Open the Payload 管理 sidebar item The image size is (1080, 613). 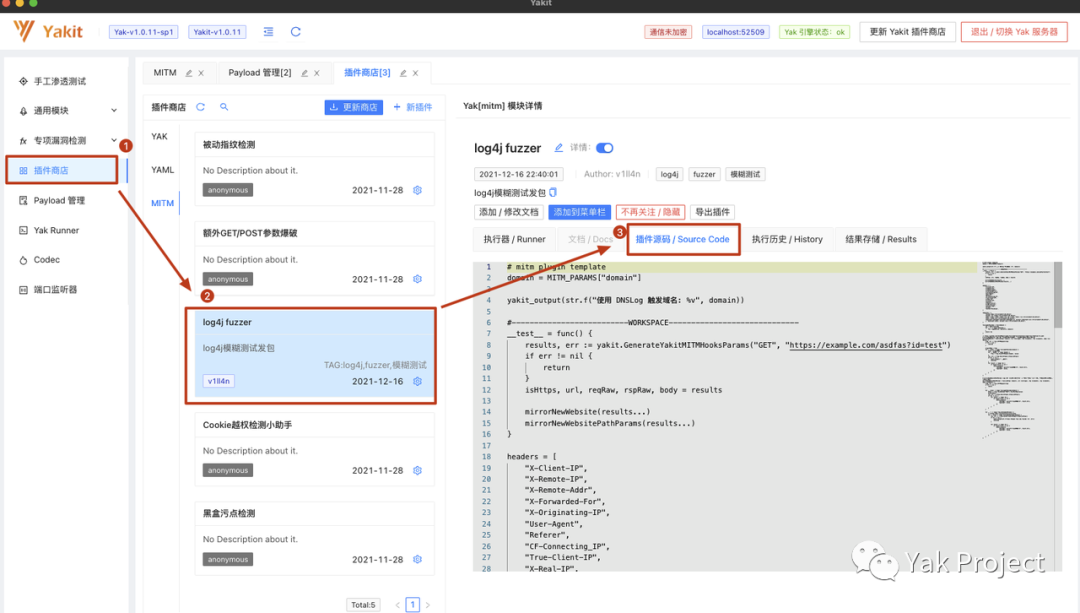coord(60,200)
